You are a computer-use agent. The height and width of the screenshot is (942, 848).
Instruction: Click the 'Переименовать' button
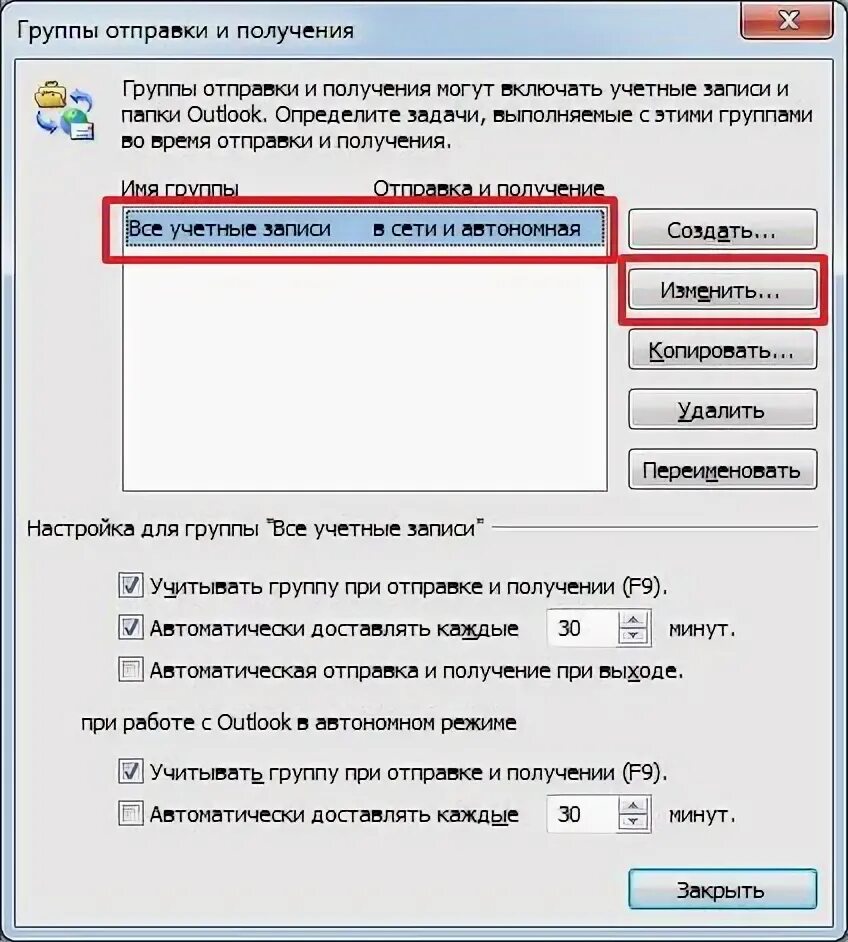[x=722, y=469]
